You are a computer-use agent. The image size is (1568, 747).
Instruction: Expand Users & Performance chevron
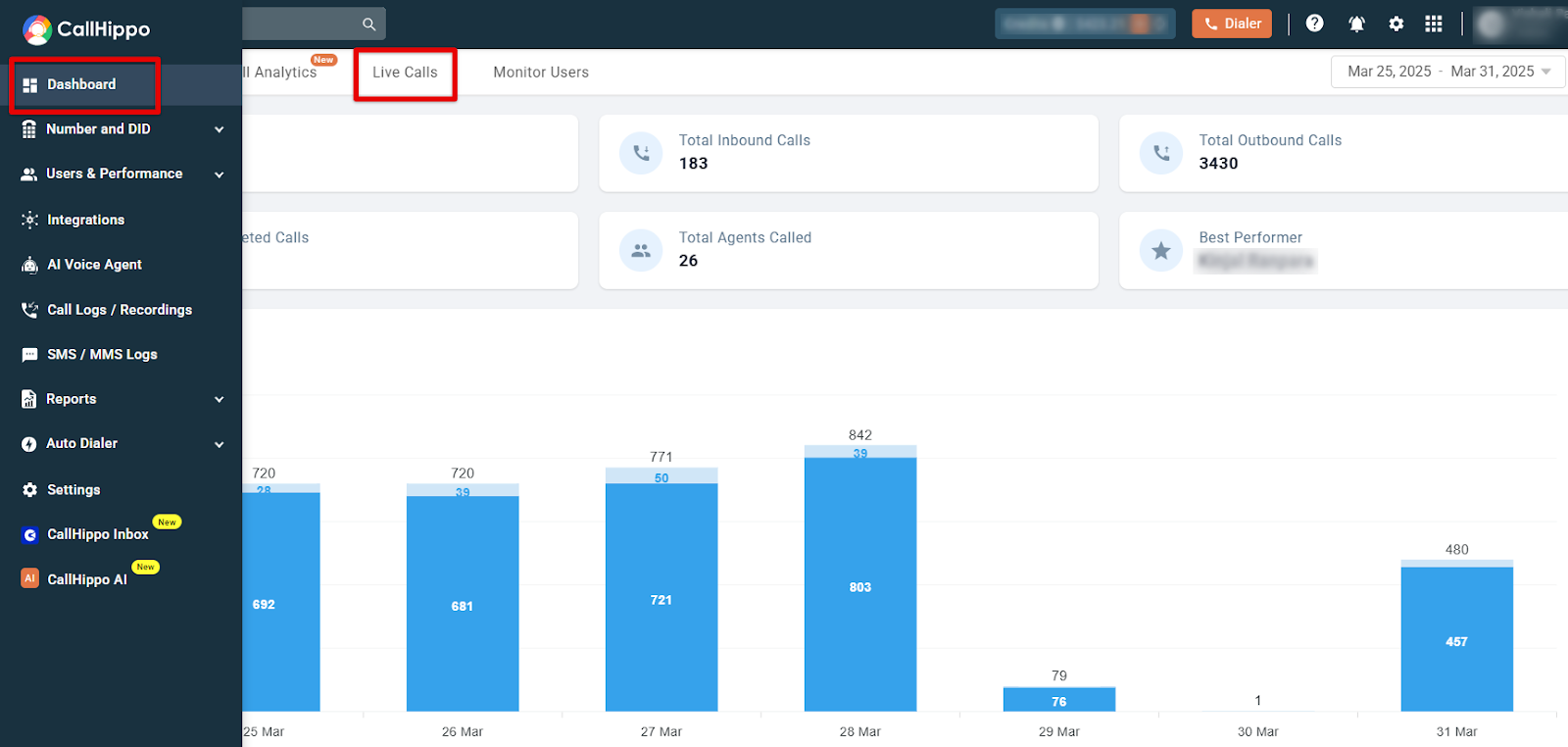220,174
